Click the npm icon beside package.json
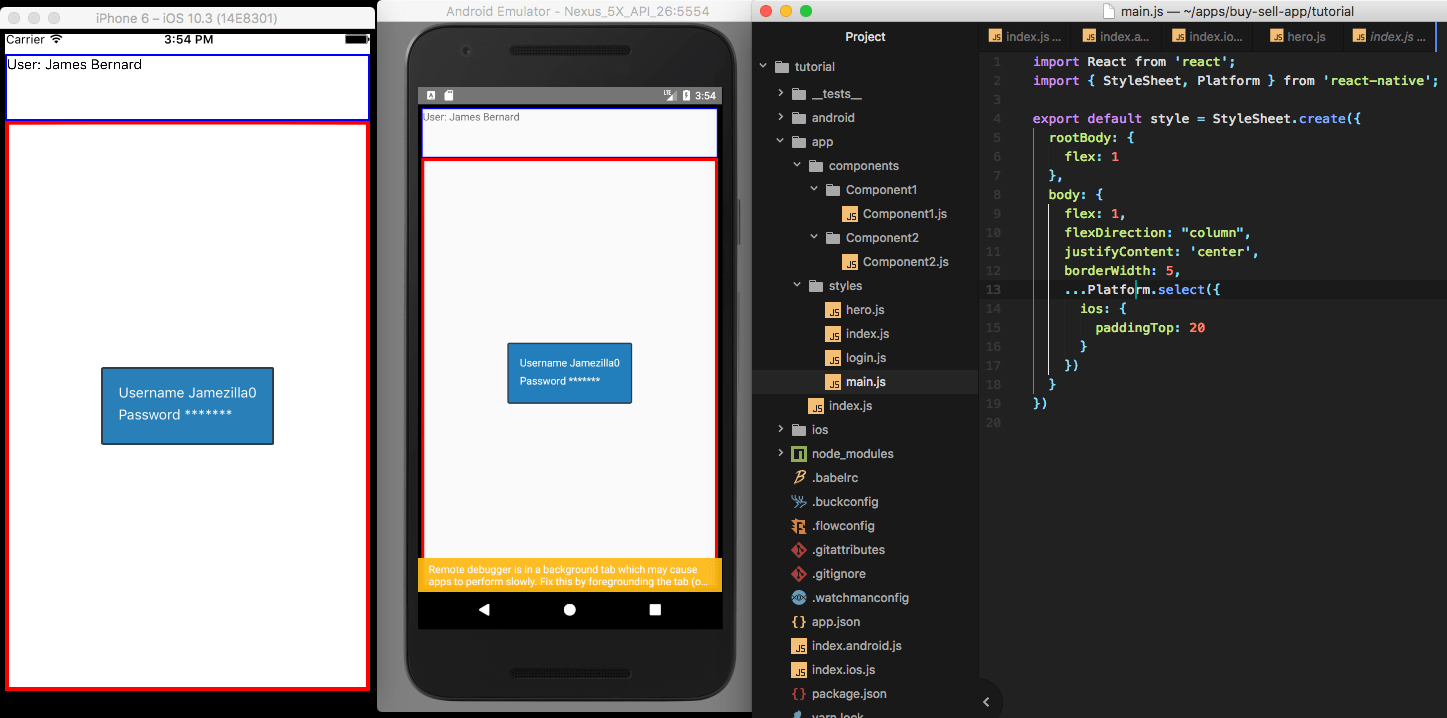This screenshot has width=1447, height=718. (x=799, y=694)
